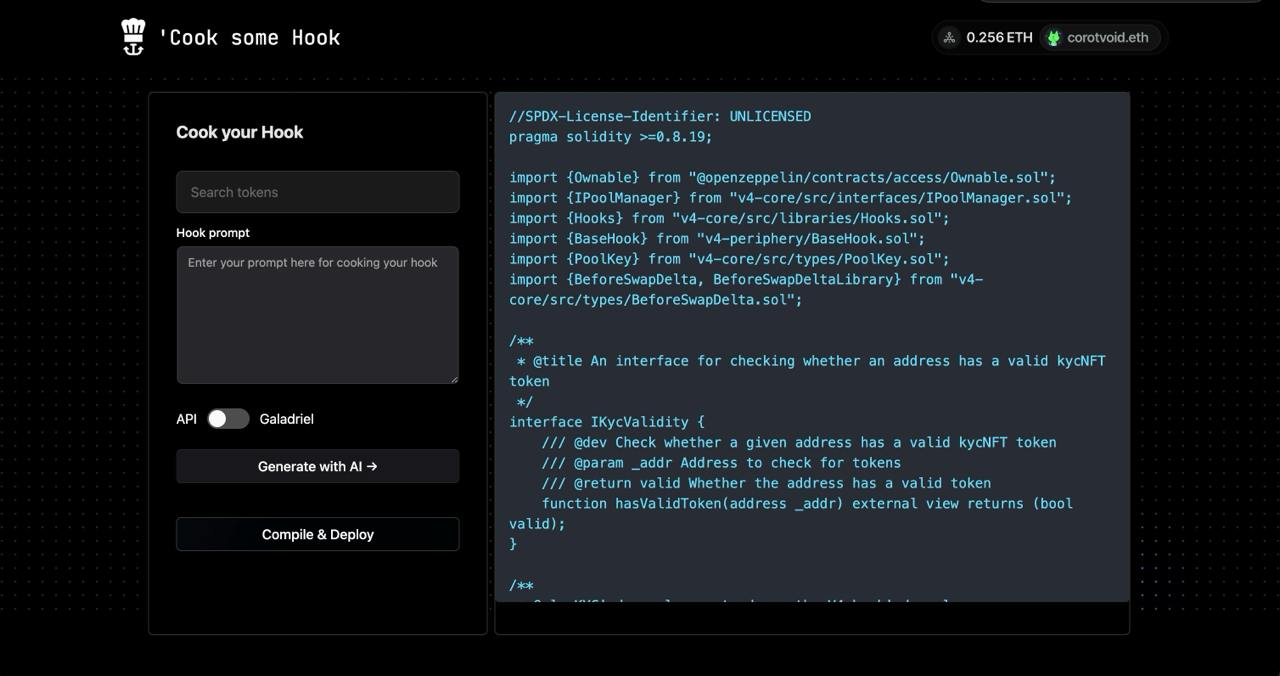Open the 0.256 ETH balance display
This screenshot has height=676, width=1280.
pyautogui.click(x=998, y=38)
